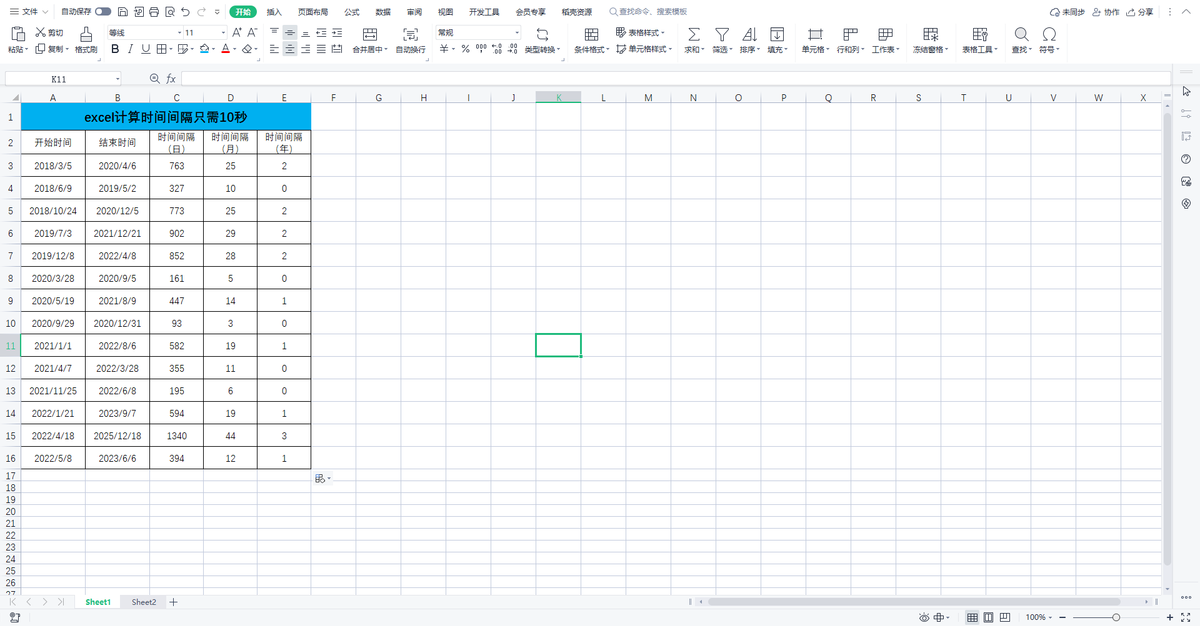Open the 数据 ribbon tab
This screenshot has width=1200, height=626.
pyautogui.click(x=383, y=12)
